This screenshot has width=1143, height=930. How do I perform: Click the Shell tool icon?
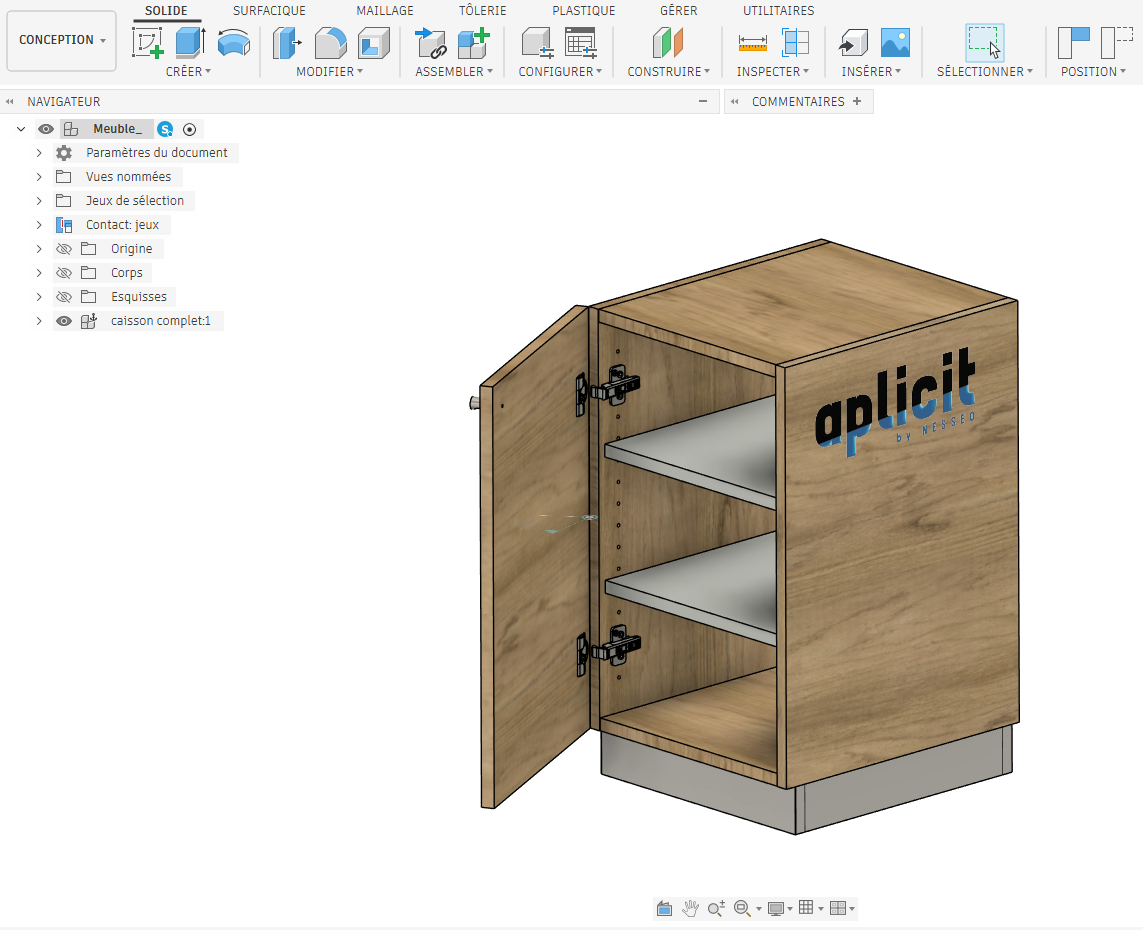coord(374,42)
